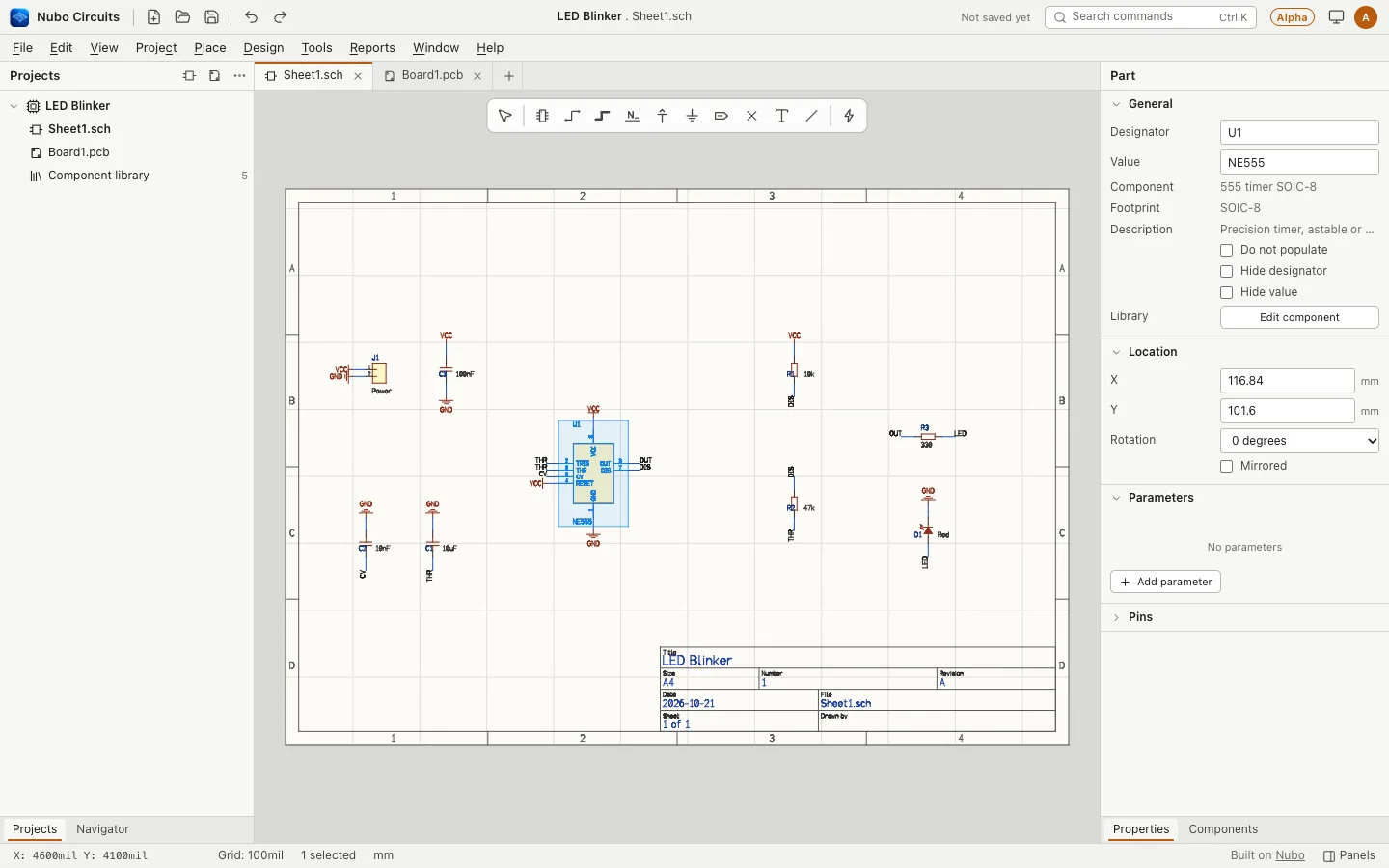Switch to the Board1.pcb tab
This screenshot has height=868, width=1389.
click(432, 75)
